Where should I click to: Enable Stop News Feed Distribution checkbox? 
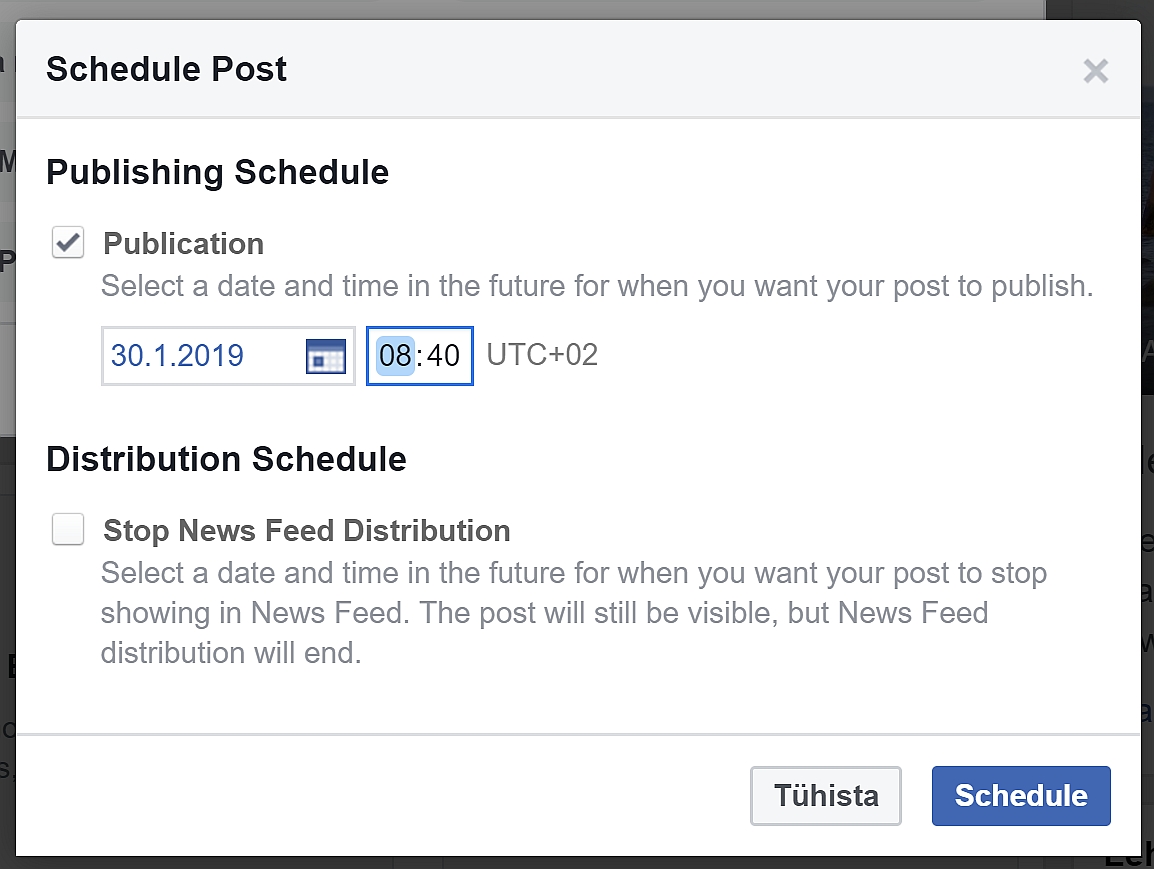tap(68, 529)
